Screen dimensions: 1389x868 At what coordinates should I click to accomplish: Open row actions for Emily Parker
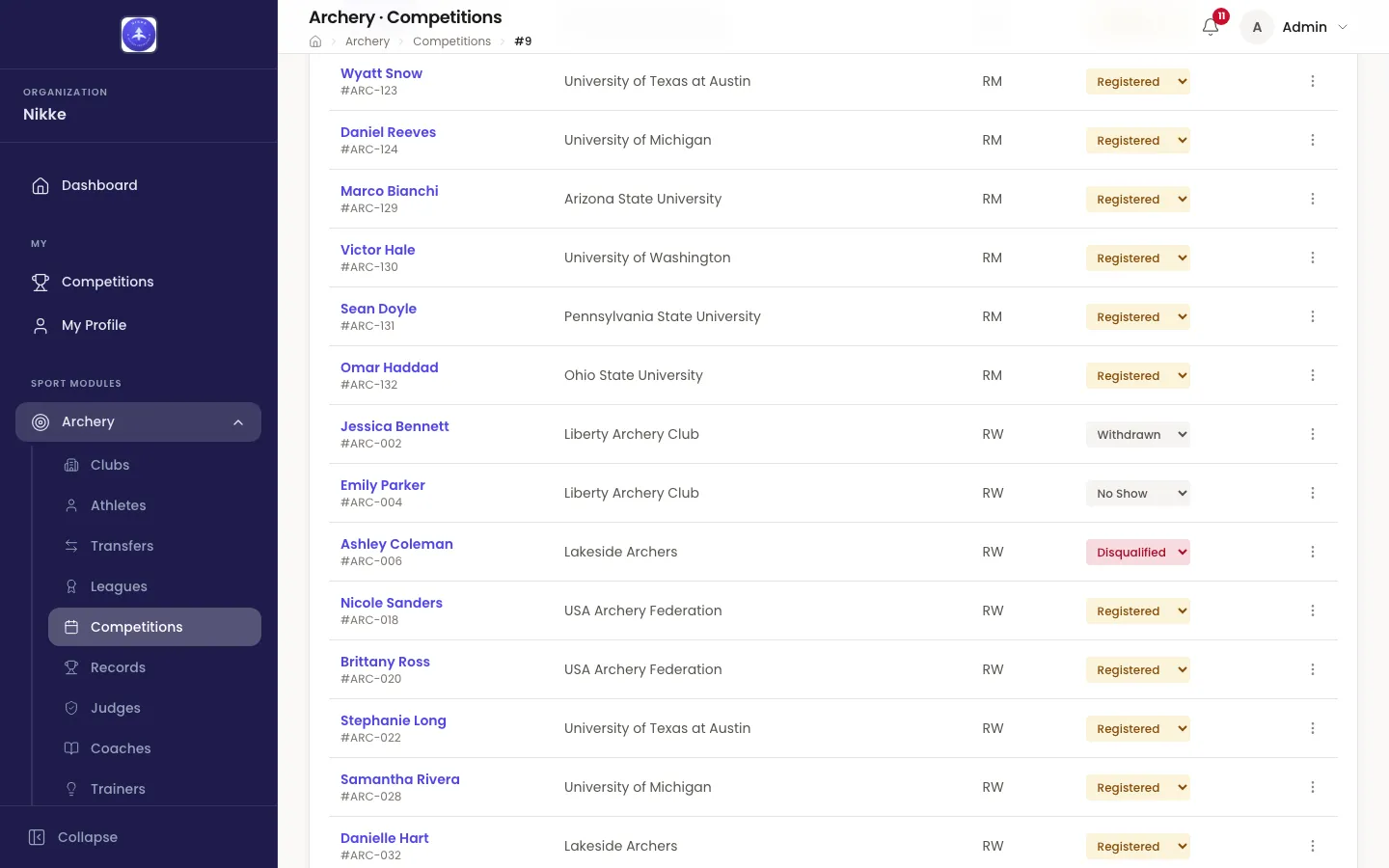1313,494
